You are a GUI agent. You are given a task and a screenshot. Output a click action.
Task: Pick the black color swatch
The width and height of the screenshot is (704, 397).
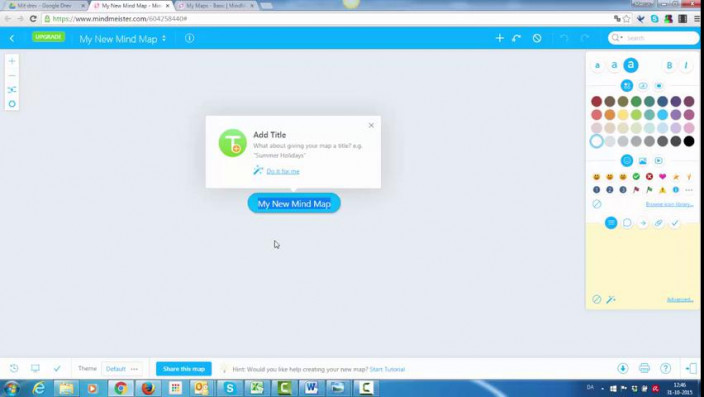689,141
